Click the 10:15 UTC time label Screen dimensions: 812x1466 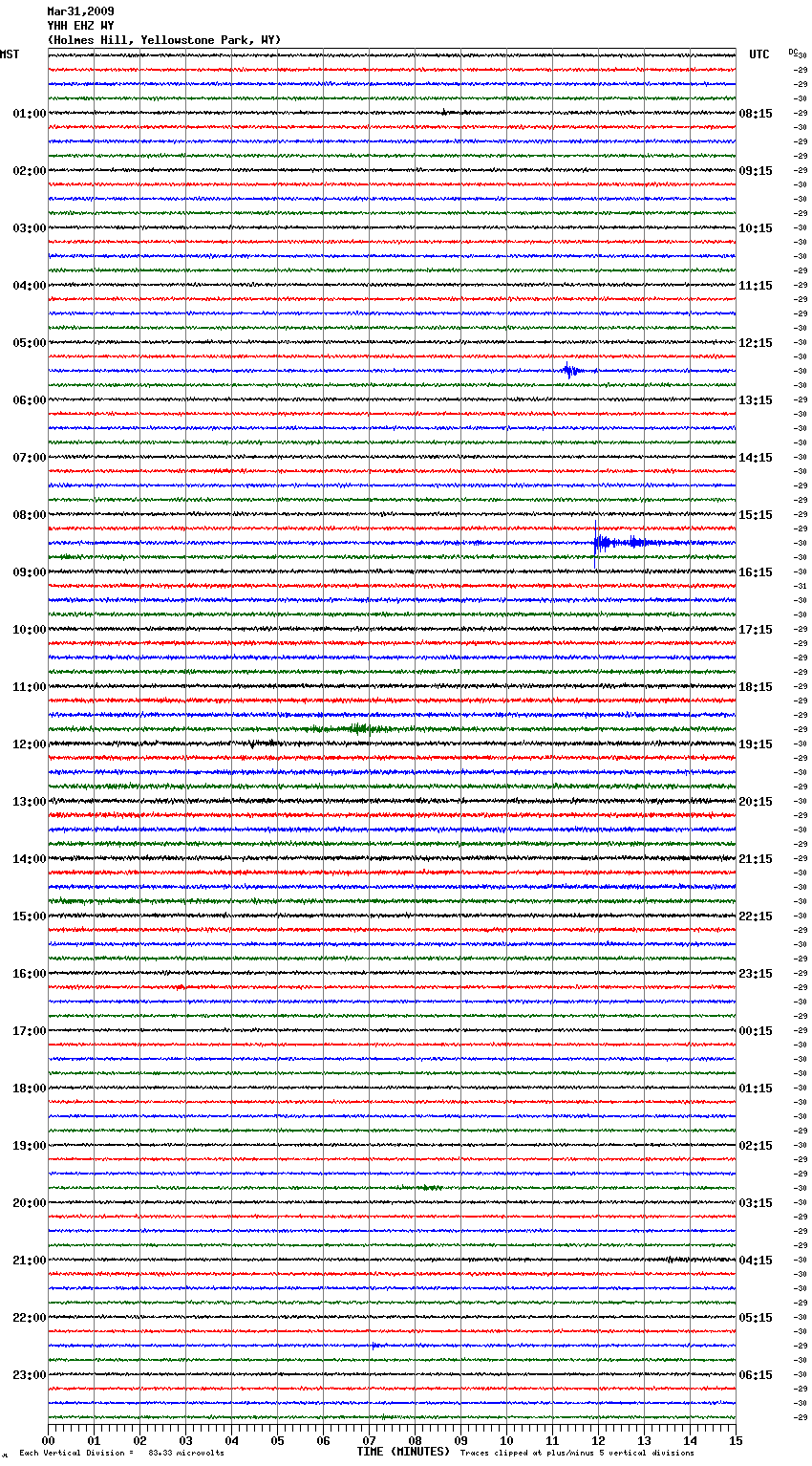pyautogui.click(x=756, y=228)
